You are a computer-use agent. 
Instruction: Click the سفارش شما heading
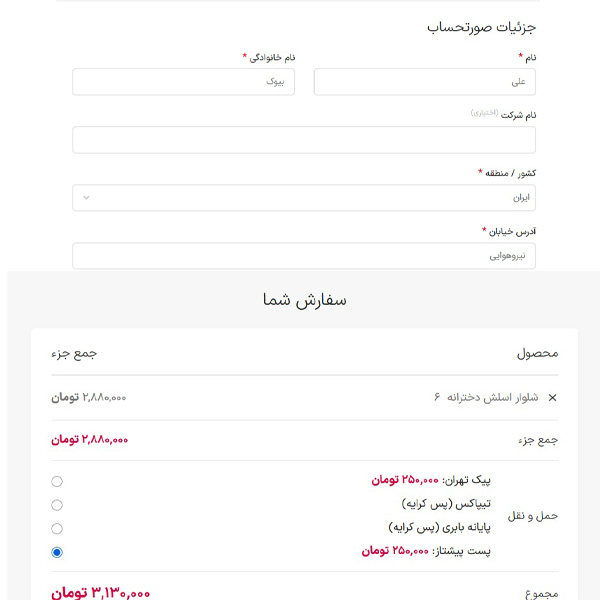tap(304, 299)
